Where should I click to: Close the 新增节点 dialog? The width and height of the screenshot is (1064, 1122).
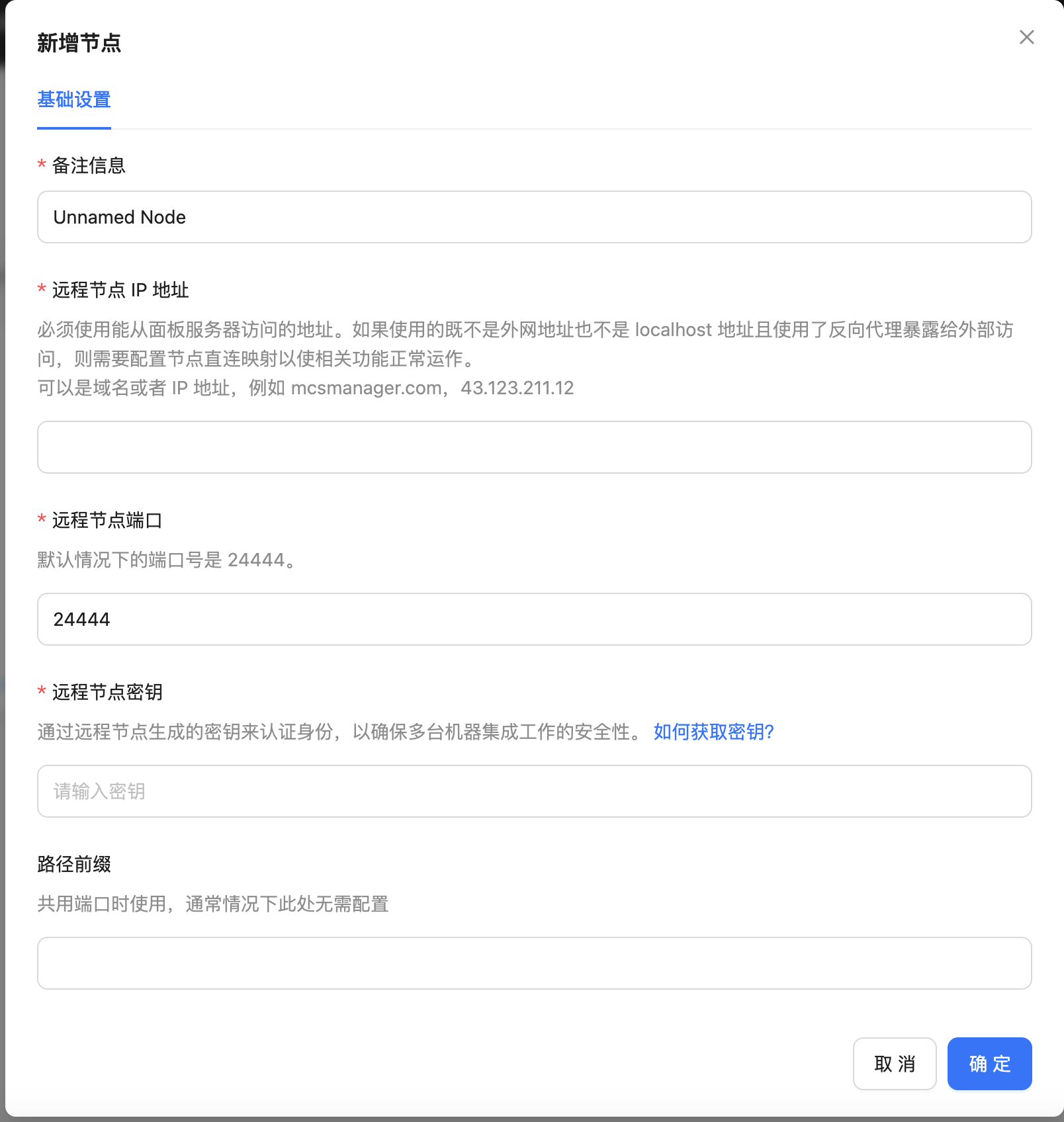pos(1026,37)
